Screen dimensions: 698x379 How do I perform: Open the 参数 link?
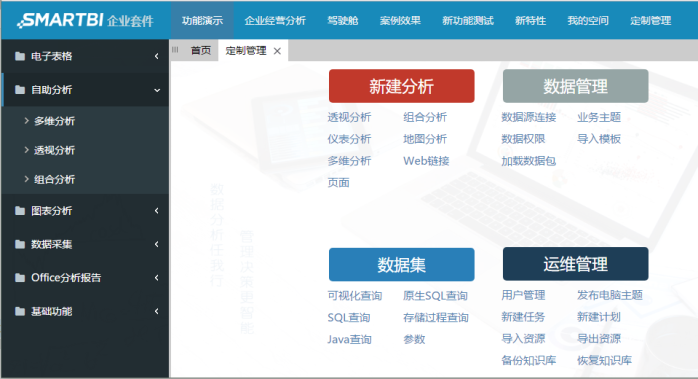pos(414,339)
